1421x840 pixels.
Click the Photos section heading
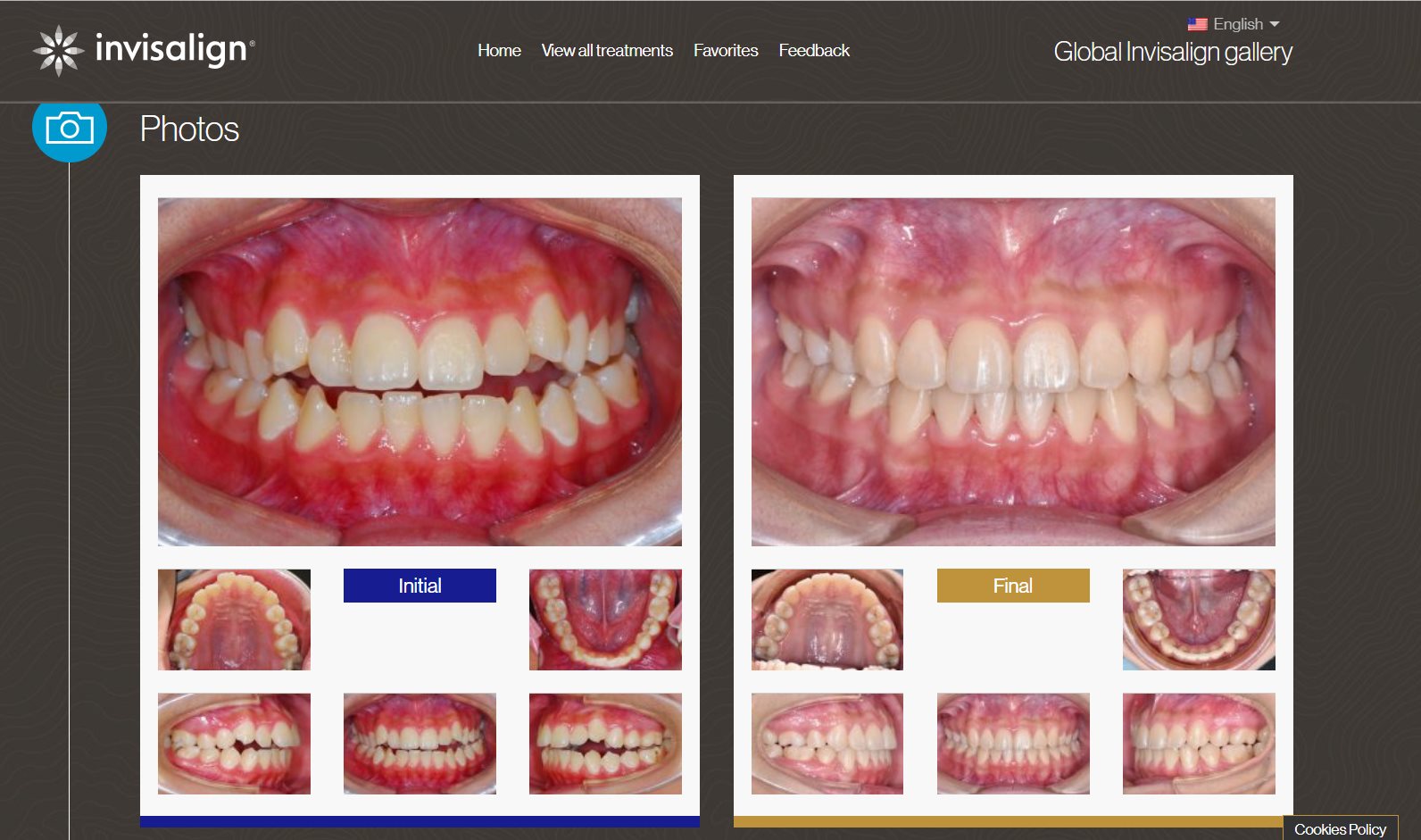[189, 129]
